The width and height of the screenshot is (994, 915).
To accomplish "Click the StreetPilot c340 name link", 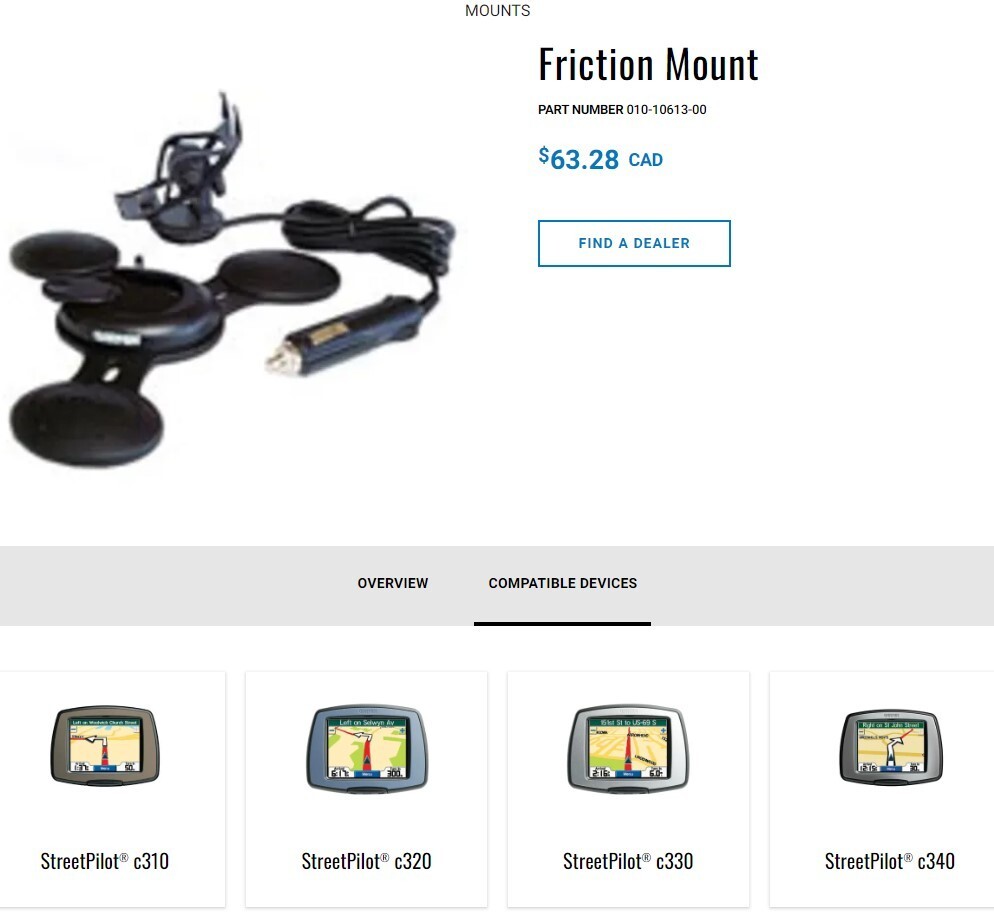I will pyautogui.click(x=889, y=861).
